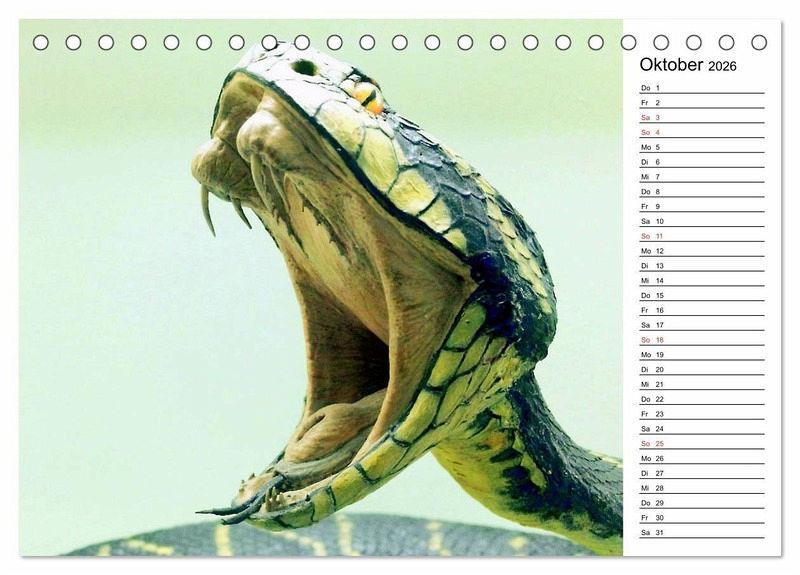Select the Mi 14 date line
The image size is (800, 575).
702,281
